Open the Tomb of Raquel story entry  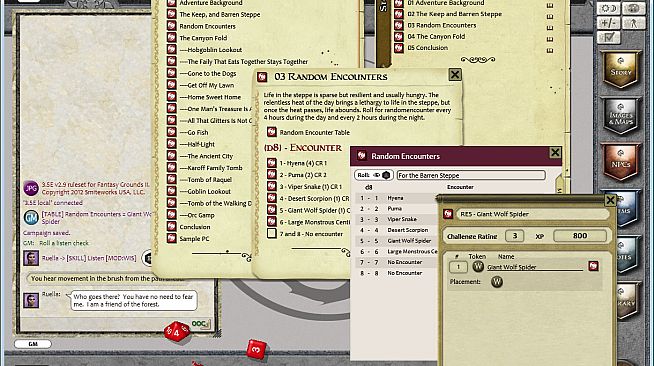209,180
